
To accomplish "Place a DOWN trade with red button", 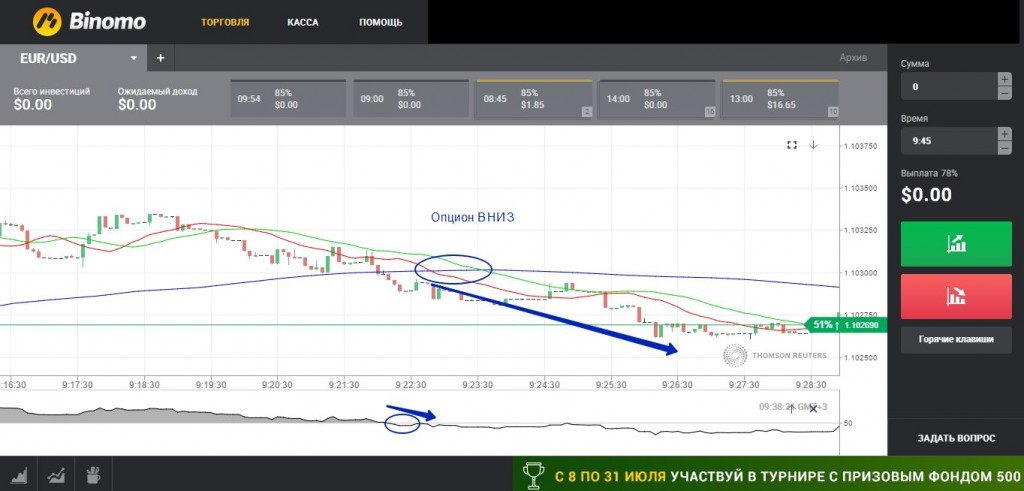I will coord(956,296).
